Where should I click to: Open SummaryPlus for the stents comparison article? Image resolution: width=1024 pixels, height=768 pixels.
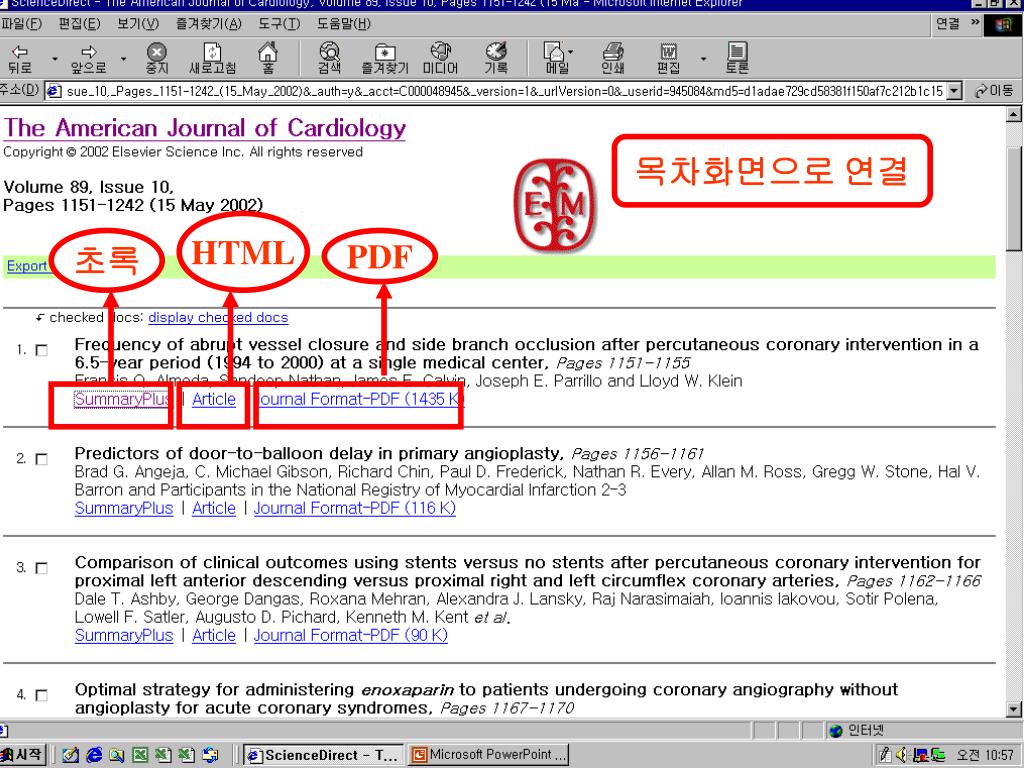124,635
